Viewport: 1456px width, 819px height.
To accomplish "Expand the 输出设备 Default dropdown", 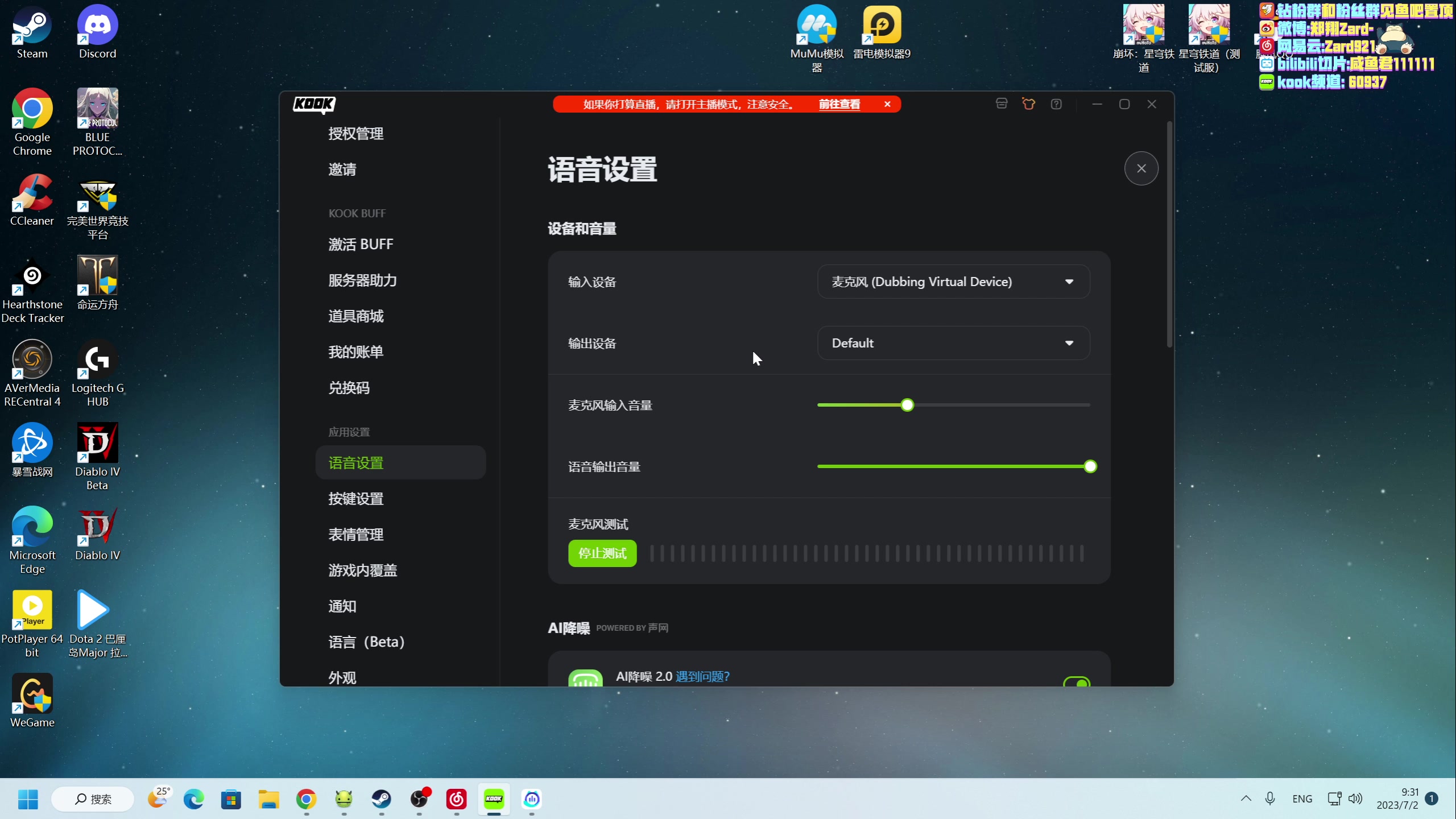I will (x=953, y=343).
